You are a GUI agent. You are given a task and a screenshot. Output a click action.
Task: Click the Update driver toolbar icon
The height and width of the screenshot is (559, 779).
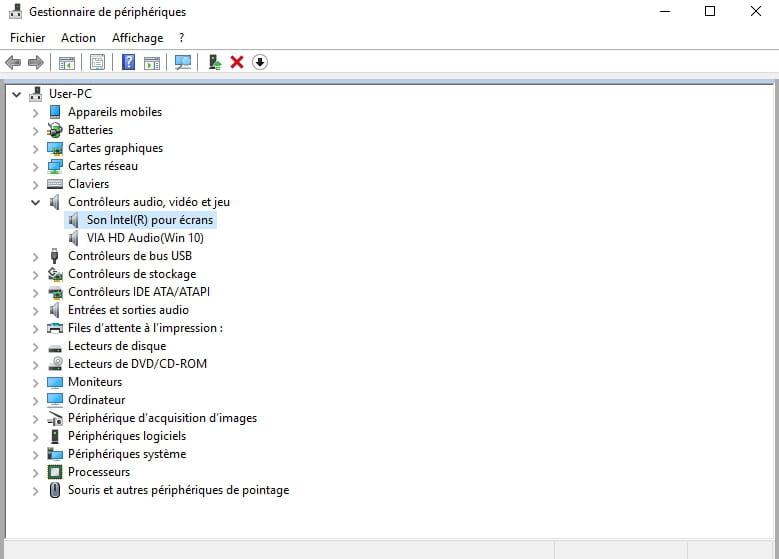pyautogui.click(x=215, y=62)
